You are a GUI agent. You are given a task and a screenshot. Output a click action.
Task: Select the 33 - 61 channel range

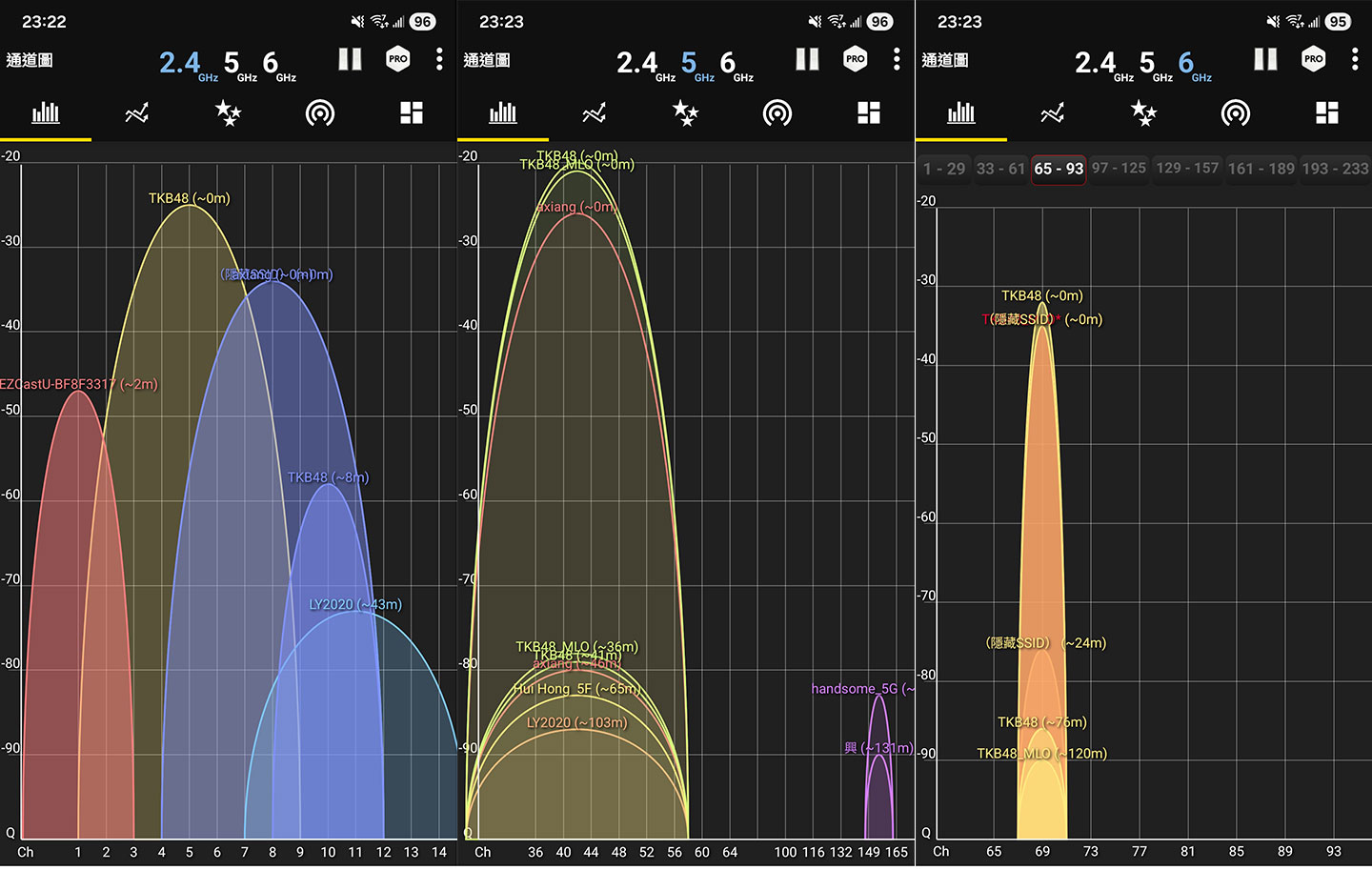[1000, 169]
